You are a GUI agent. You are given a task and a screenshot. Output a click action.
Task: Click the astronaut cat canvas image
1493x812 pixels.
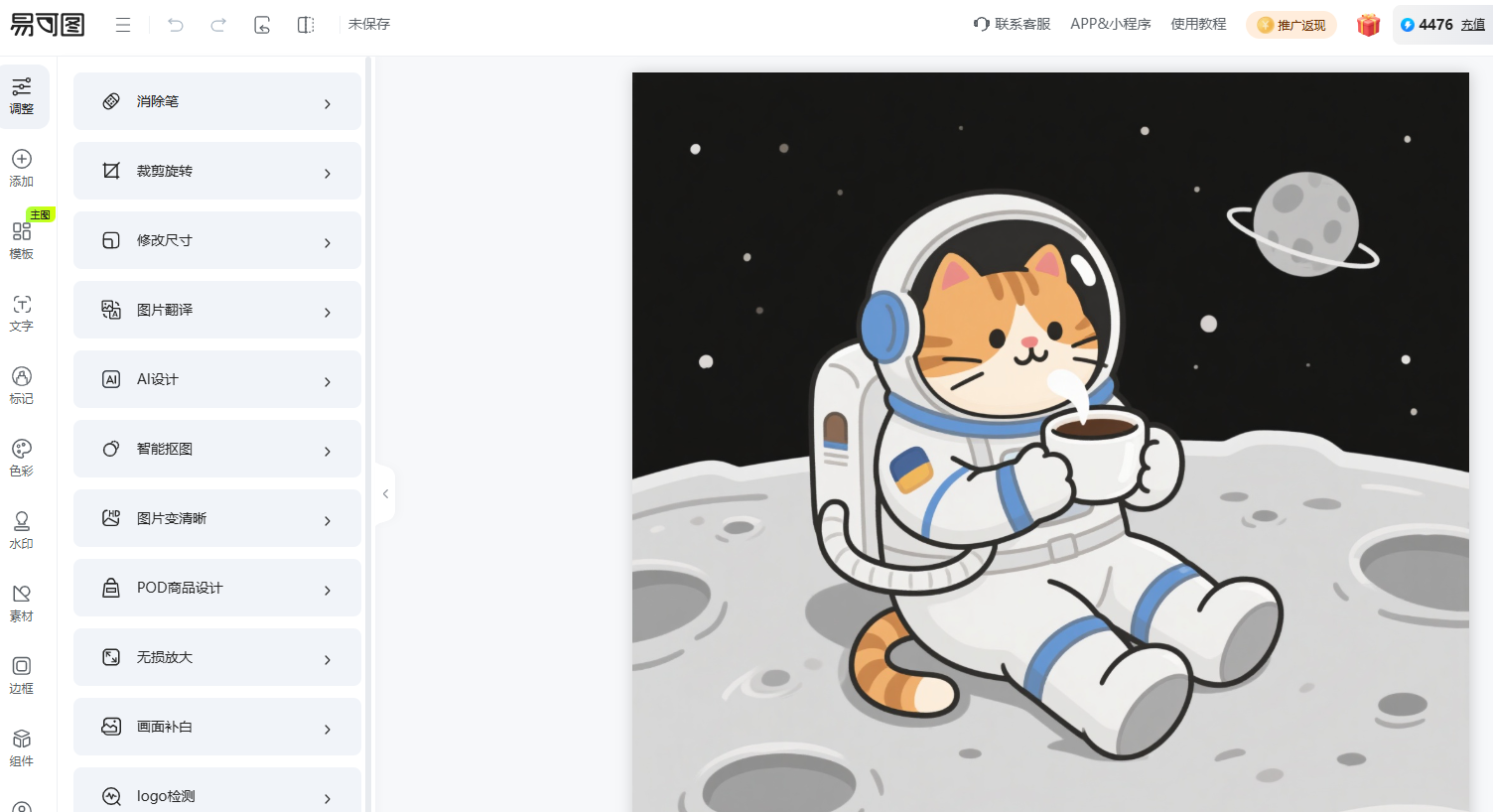(x=1050, y=442)
